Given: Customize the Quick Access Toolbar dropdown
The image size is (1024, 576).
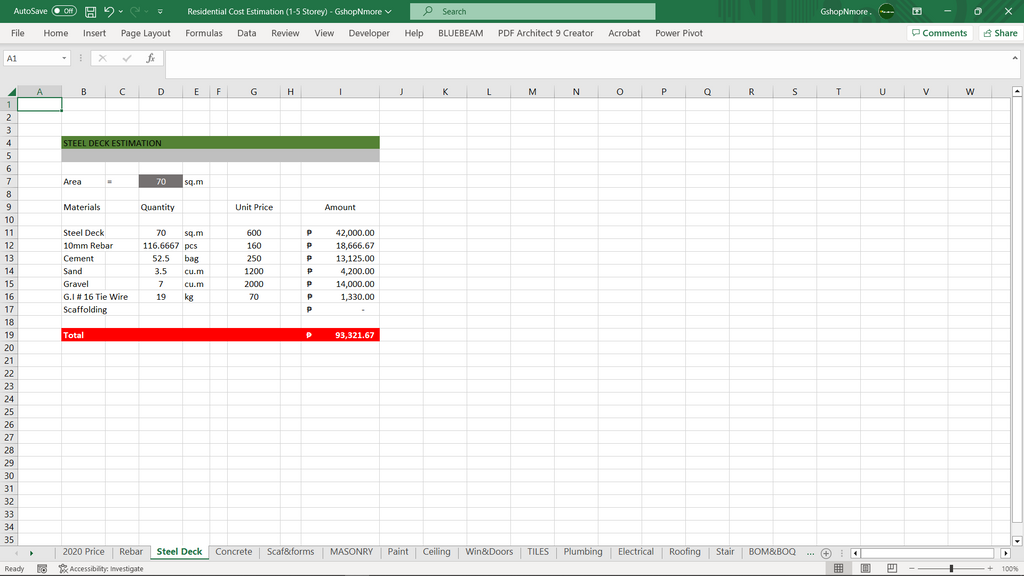Looking at the screenshot, I should [x=160, y=12].
